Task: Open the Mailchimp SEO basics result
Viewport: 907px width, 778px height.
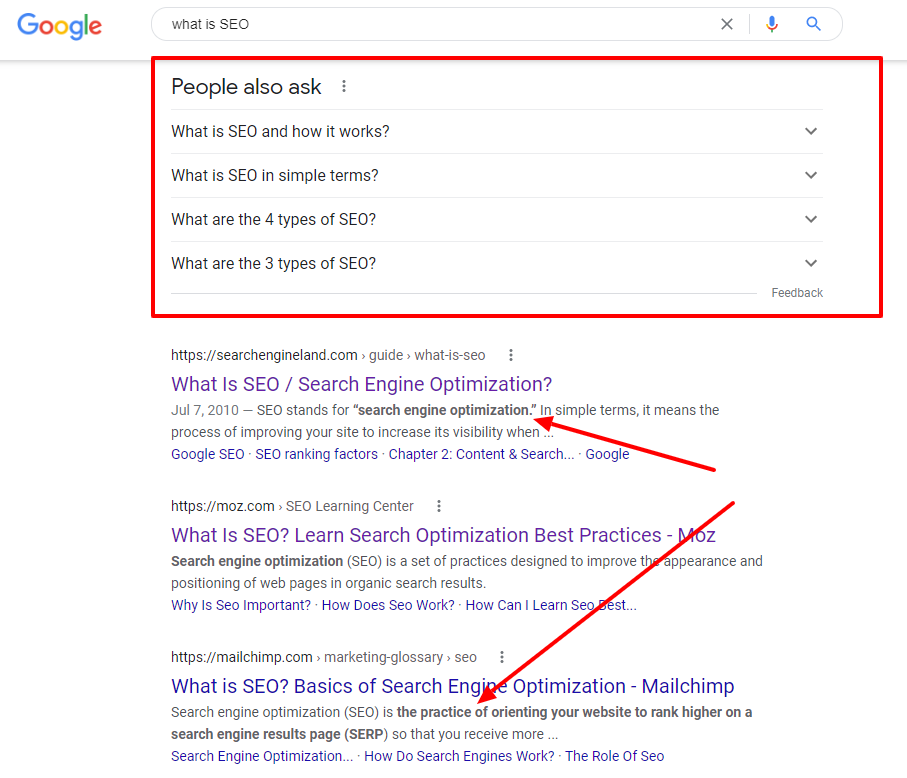Action: [452, 686]
